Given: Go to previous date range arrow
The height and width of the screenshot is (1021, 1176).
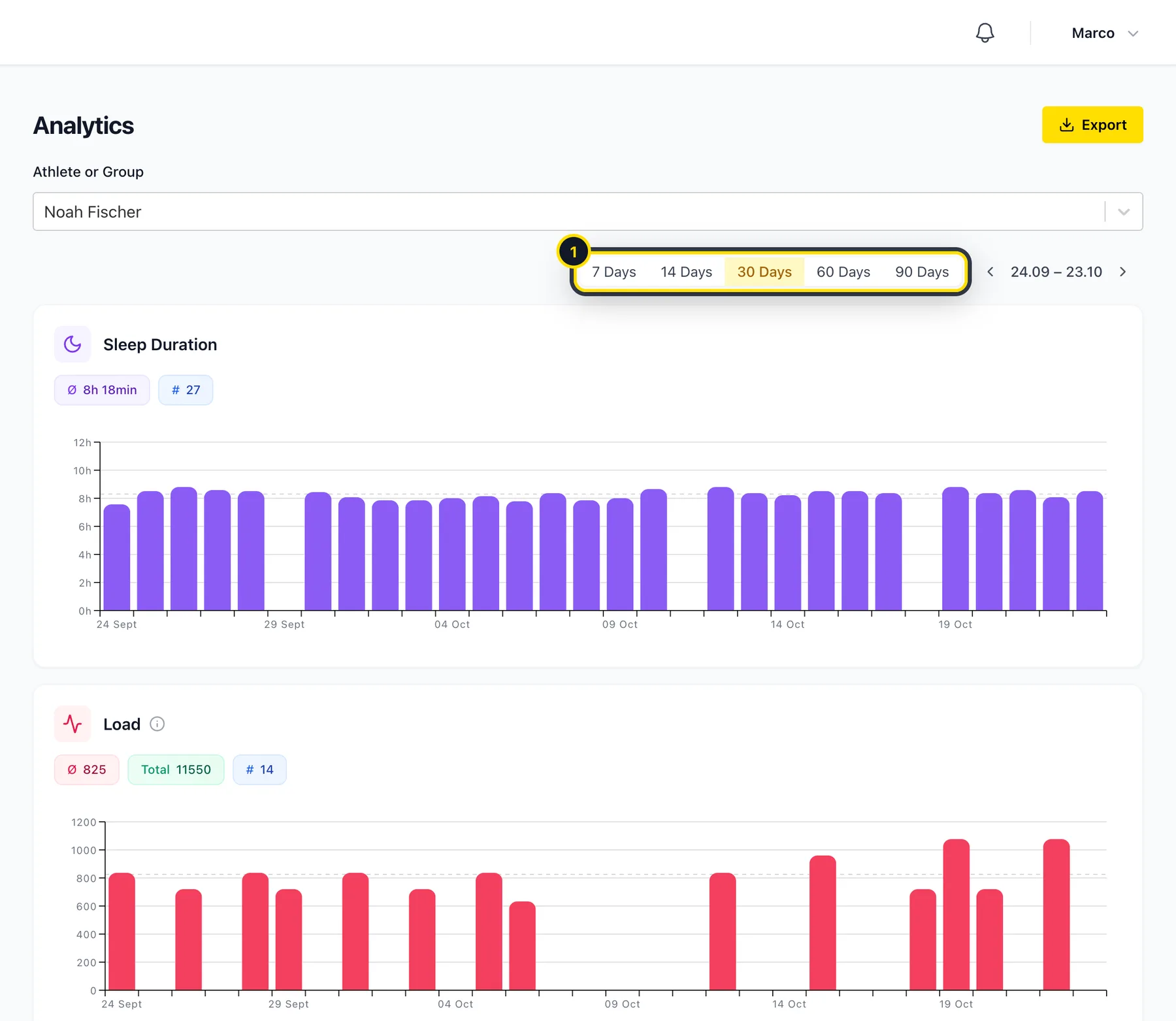Looking at the screenshot, I should 990,272.
